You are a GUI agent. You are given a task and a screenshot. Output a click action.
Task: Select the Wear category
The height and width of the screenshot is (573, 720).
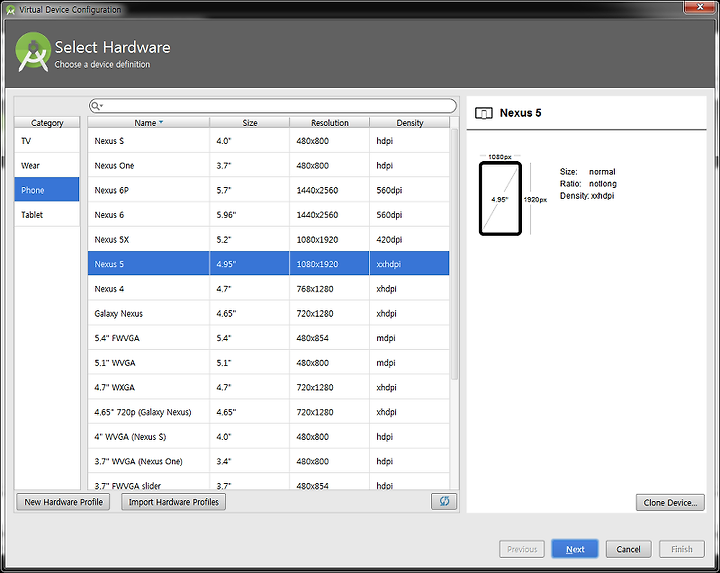[47, 165]
